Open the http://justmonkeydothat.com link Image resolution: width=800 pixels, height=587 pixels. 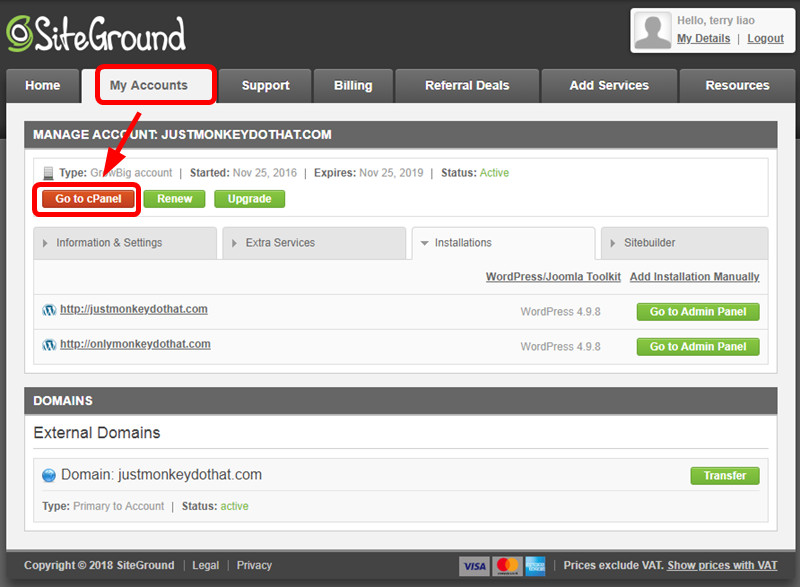tap(134, 310)
